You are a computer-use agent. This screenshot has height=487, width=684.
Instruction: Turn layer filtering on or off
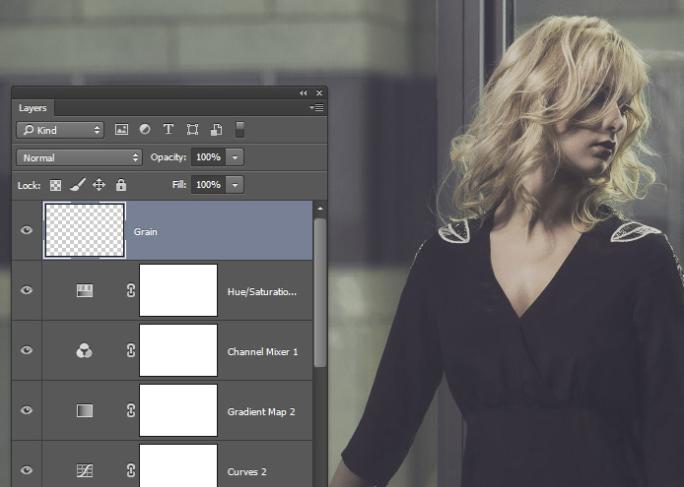pos(240,130)
